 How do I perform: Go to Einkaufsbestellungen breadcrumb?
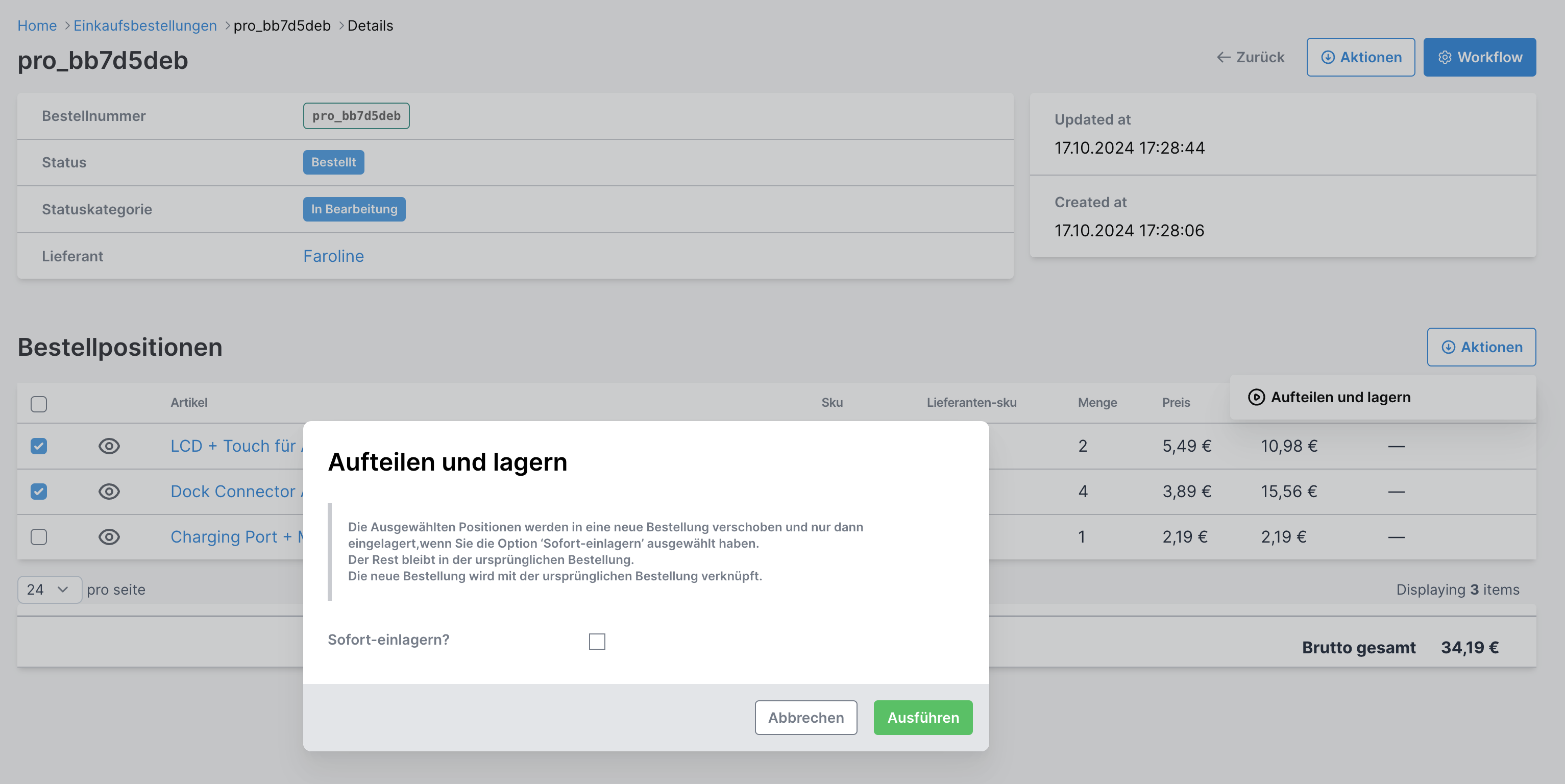point(144,26)
